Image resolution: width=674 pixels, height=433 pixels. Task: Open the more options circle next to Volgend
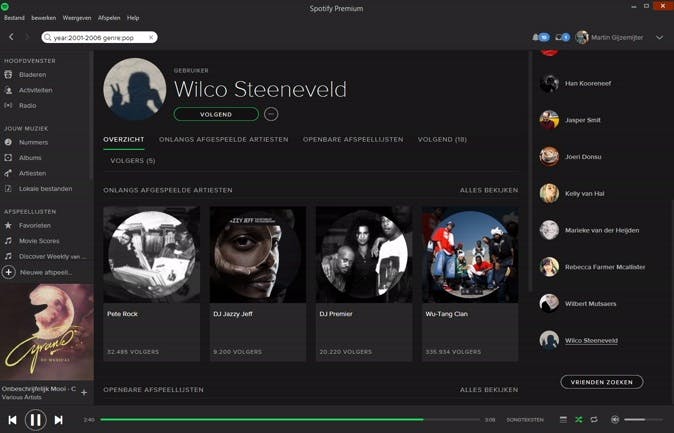coord(271,114)
